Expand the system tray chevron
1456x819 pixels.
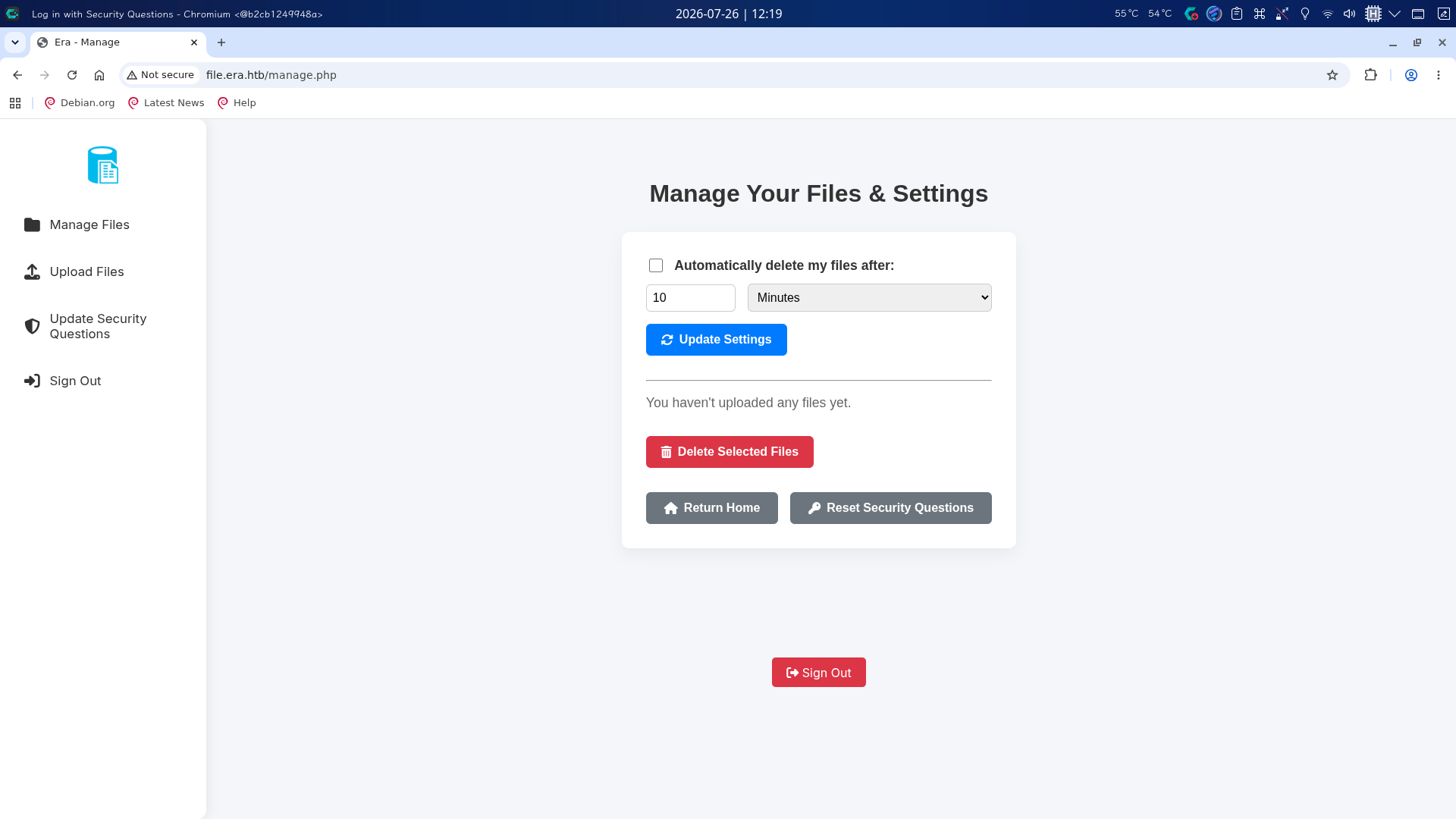click(1395, 14)
